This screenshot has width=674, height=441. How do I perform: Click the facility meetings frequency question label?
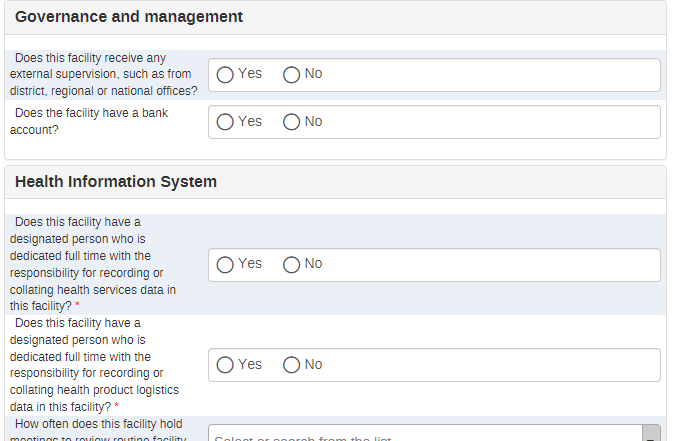[x=98, y=431]
